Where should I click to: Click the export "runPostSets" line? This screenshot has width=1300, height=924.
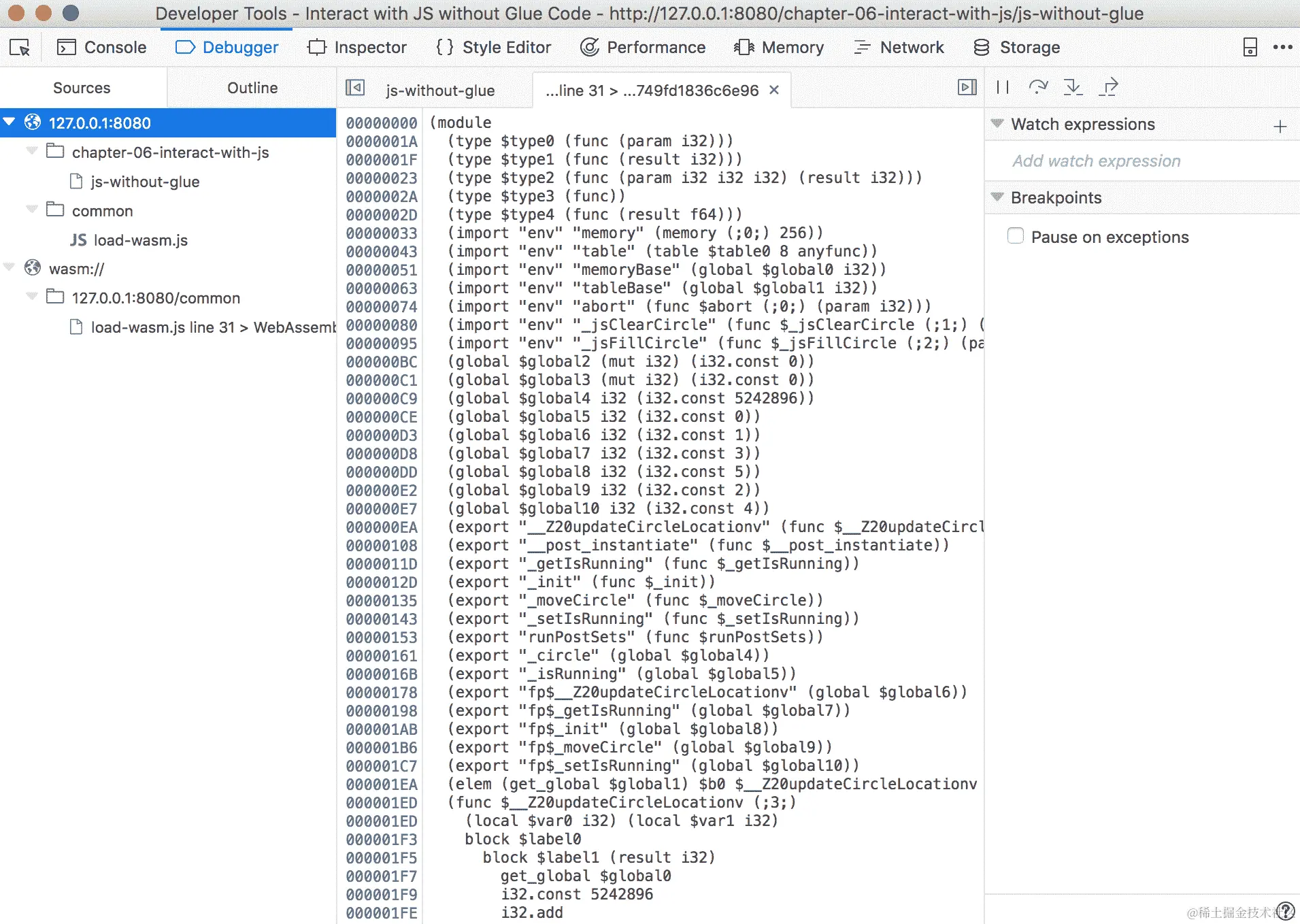pos(635,638)
